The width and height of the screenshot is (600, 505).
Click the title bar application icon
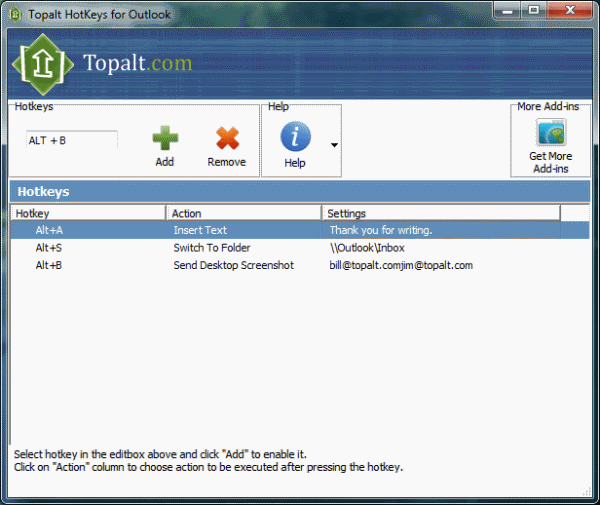pos(15,15)
